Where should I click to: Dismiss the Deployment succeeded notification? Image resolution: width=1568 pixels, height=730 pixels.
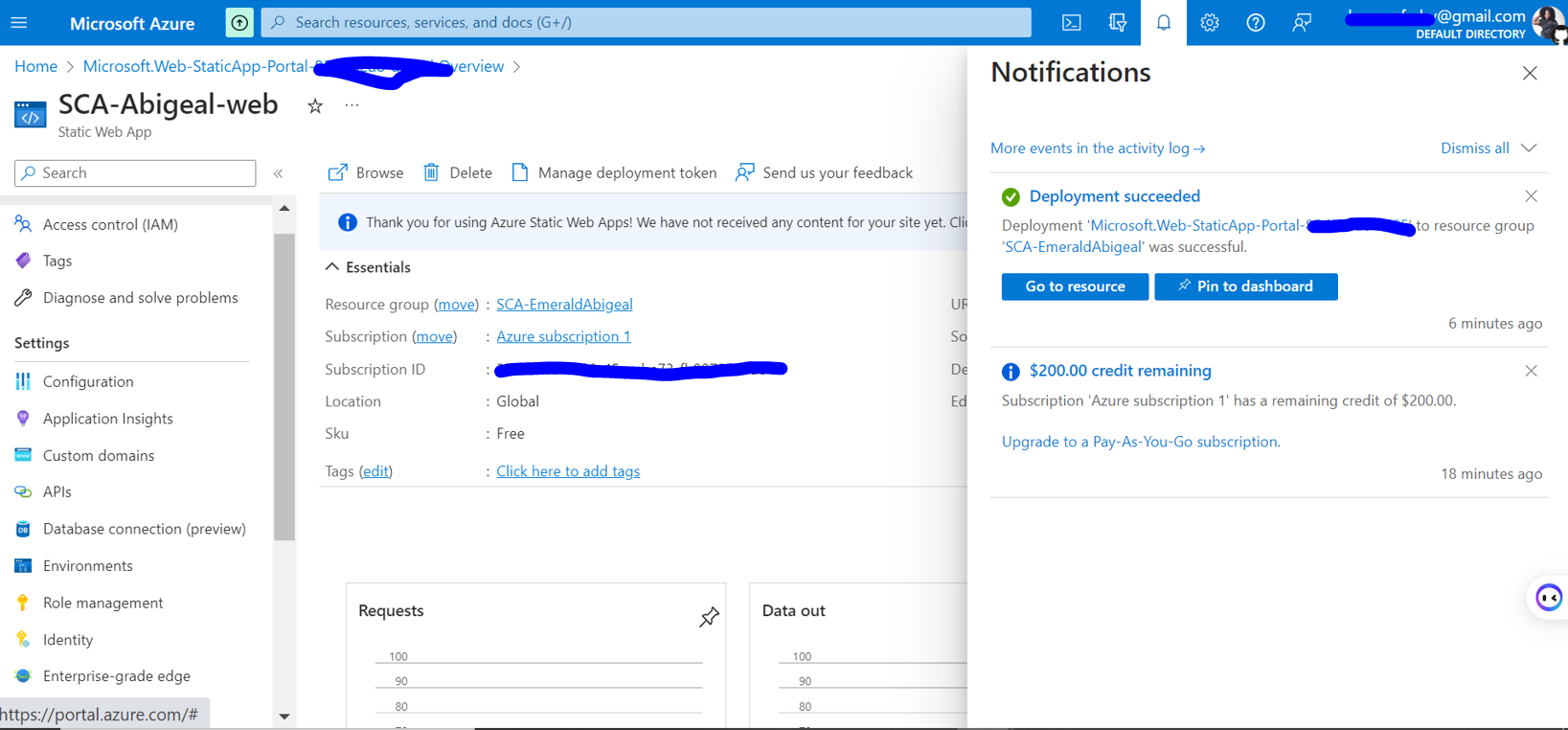tap(1531, 196)
